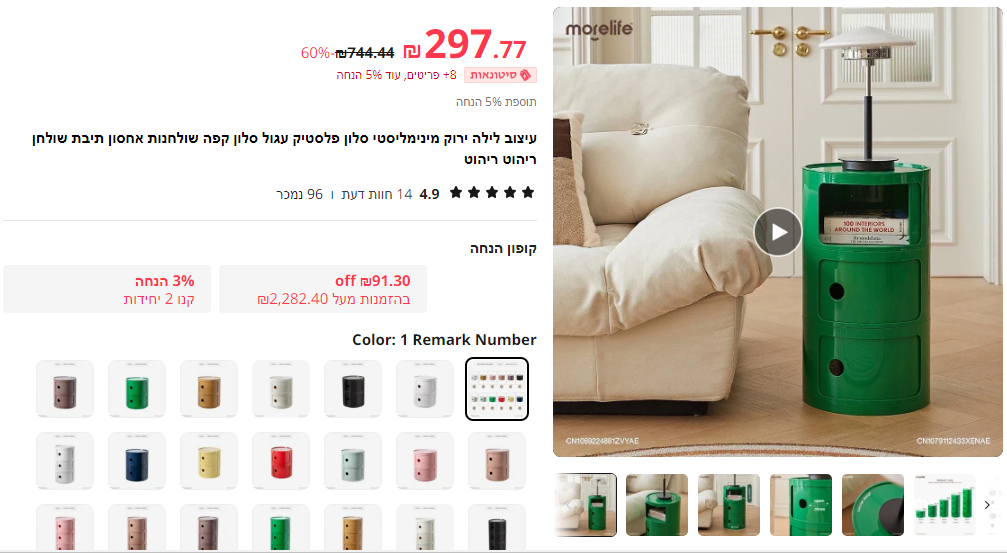Claim the 3% discount coupon
1007x553 pixels.
(107, 289)
